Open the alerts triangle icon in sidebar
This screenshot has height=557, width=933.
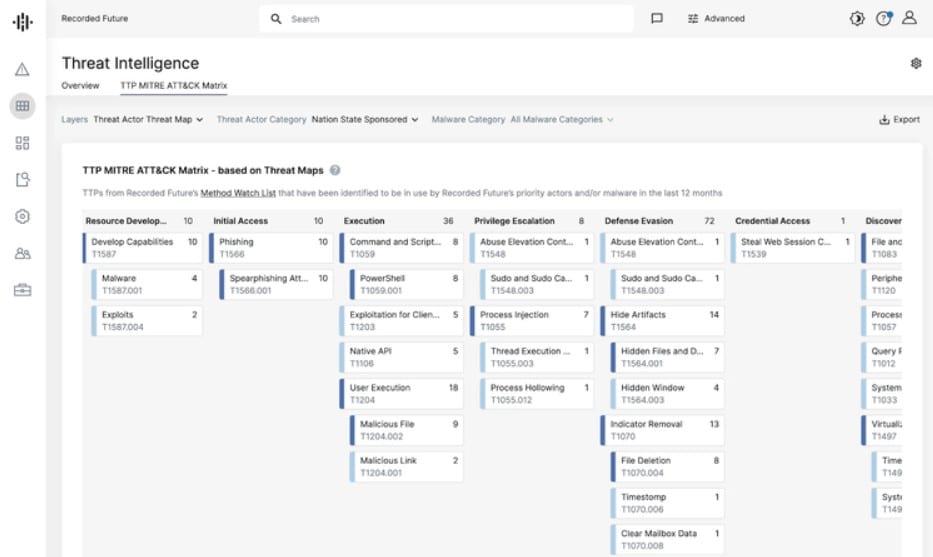[x=22, y=70]
